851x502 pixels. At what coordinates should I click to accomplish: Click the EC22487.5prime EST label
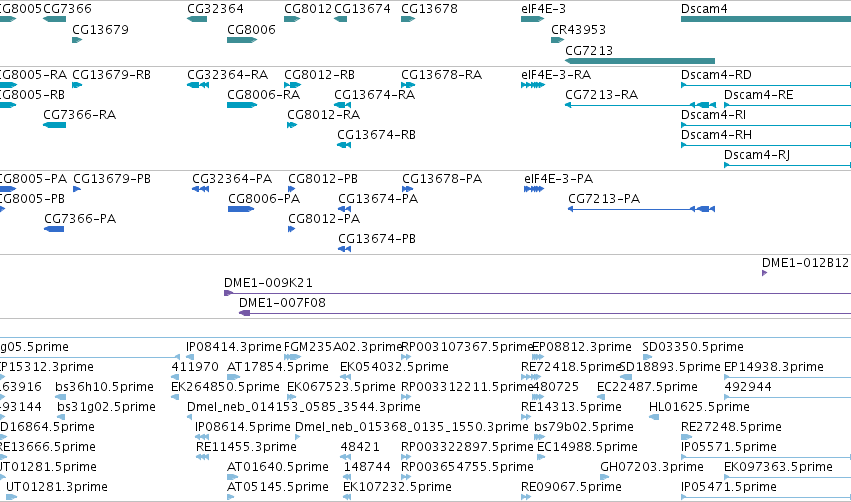[x=647, y=387]
